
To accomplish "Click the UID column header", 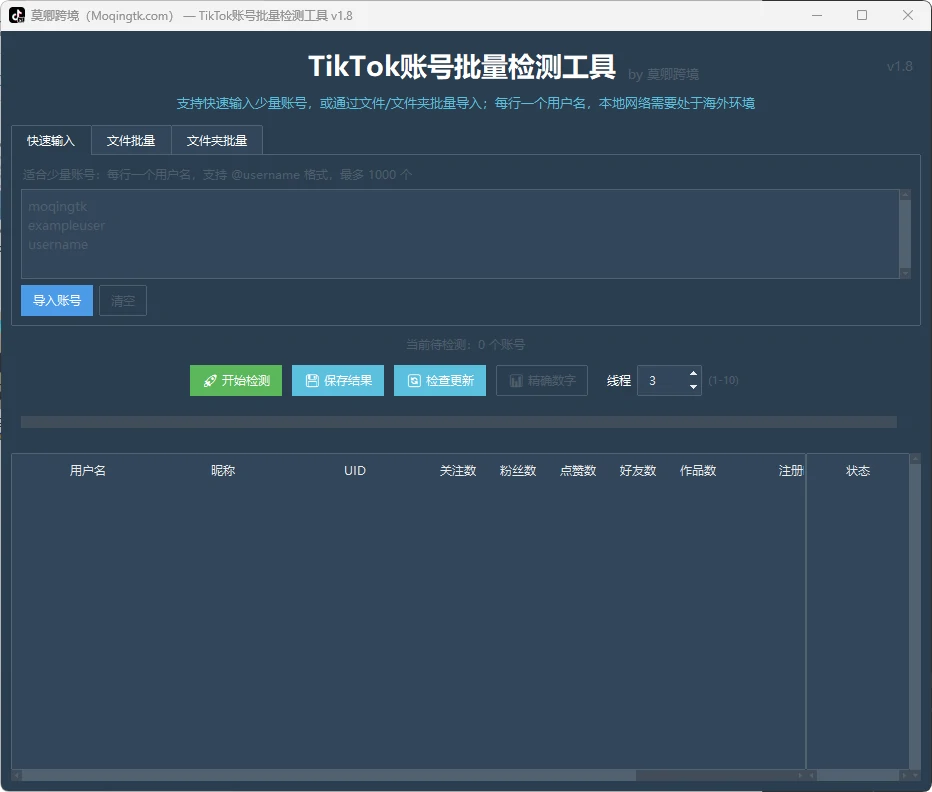I will [355, 470].
